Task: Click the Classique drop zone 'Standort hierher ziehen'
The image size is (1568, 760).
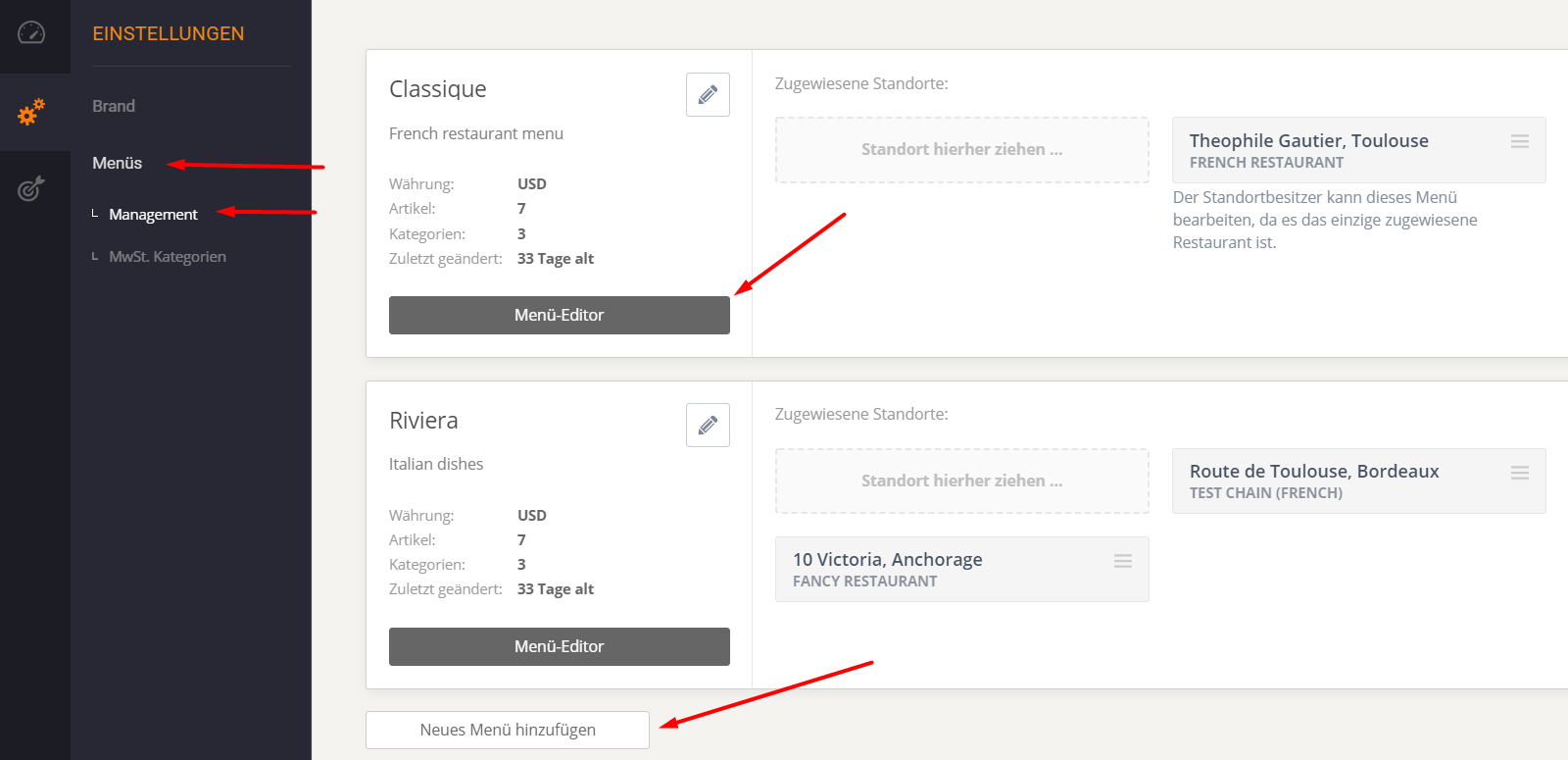Action: tap(962, 150)
